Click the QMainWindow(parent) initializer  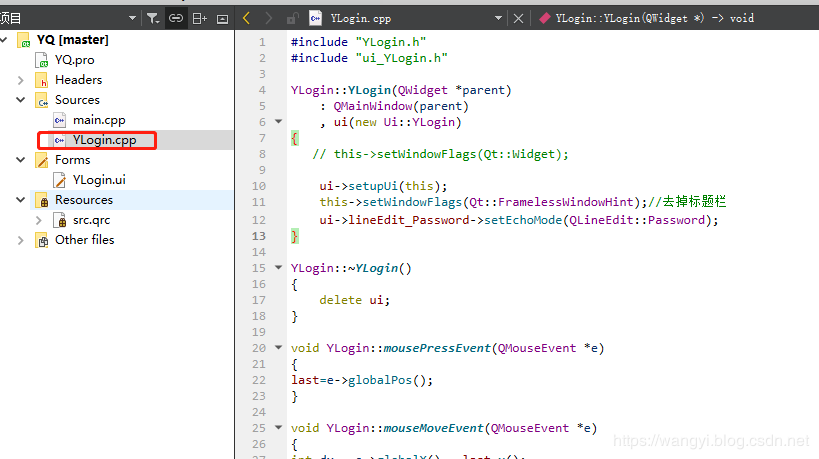pos(401,106)
